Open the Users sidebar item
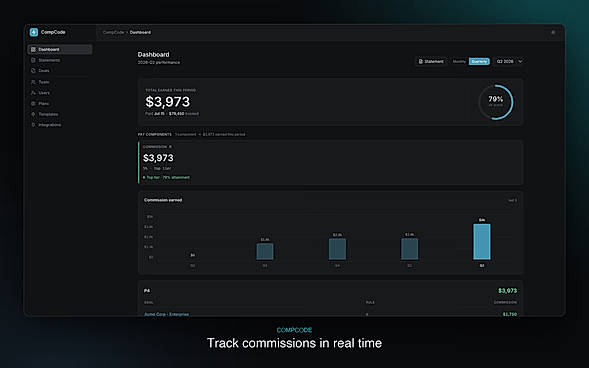This screenshot has height=368, width=589. [60, 93]
